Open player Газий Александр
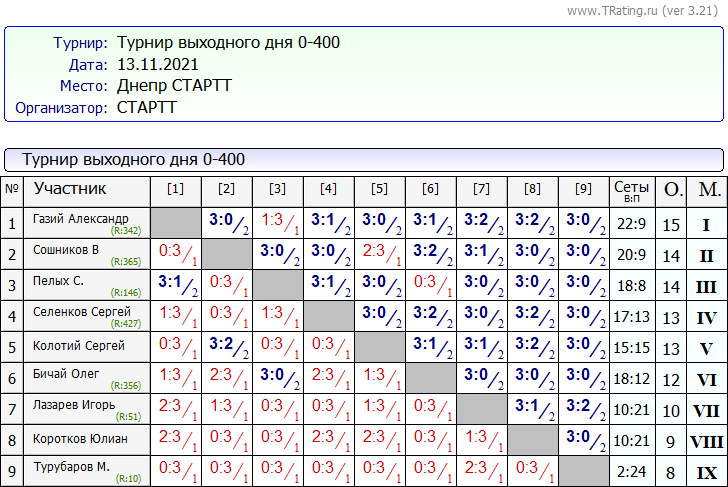The height and width of the screenshot is (487, 728). pos(80,219)
